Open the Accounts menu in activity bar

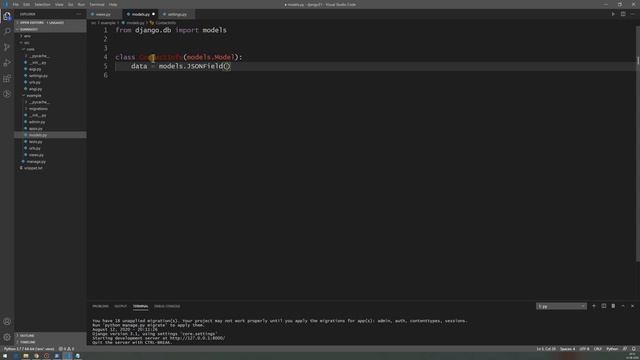tap(7, 322)
